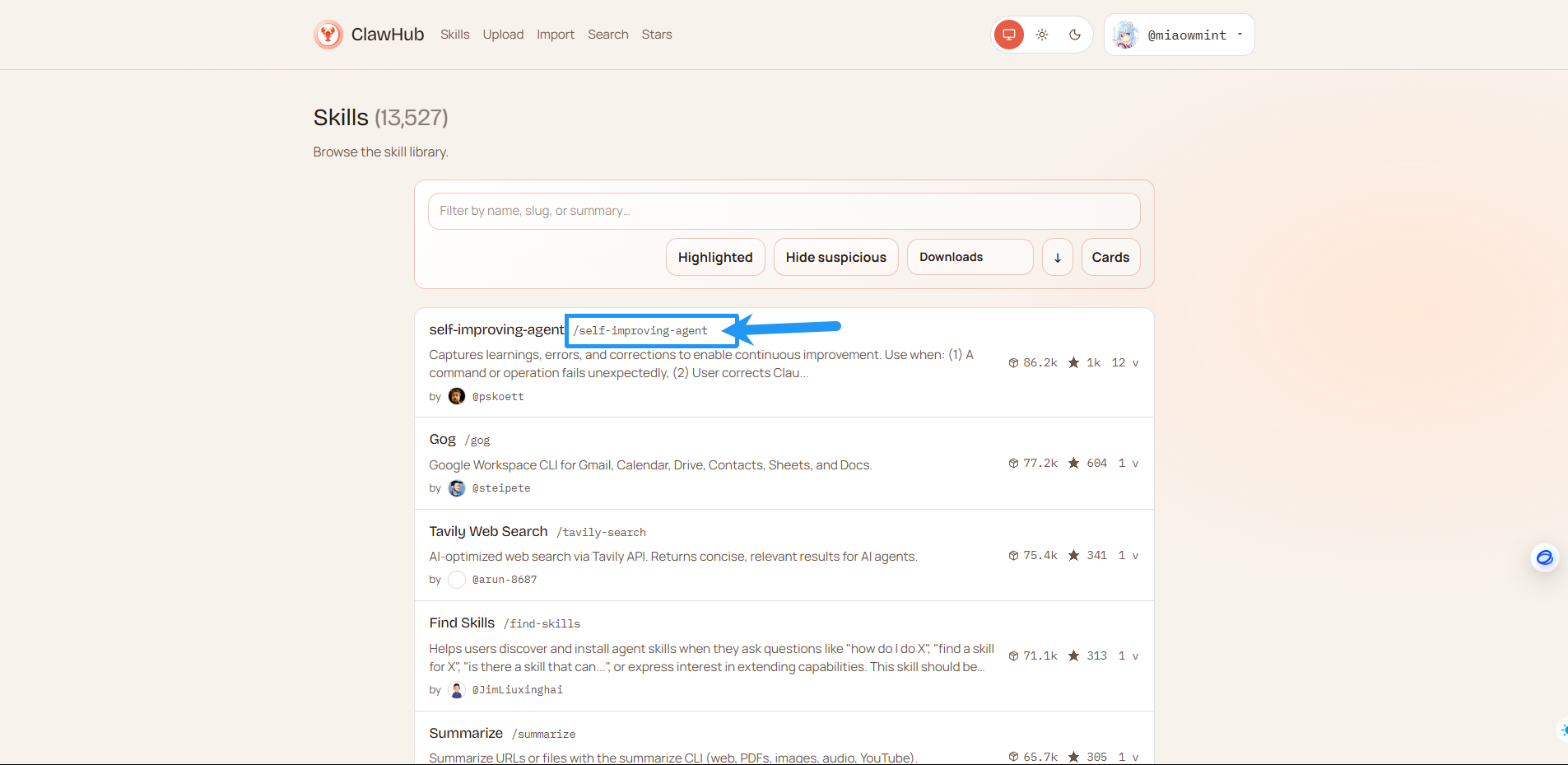Toggle Hide suspicious filter

(x=835, y=257)
